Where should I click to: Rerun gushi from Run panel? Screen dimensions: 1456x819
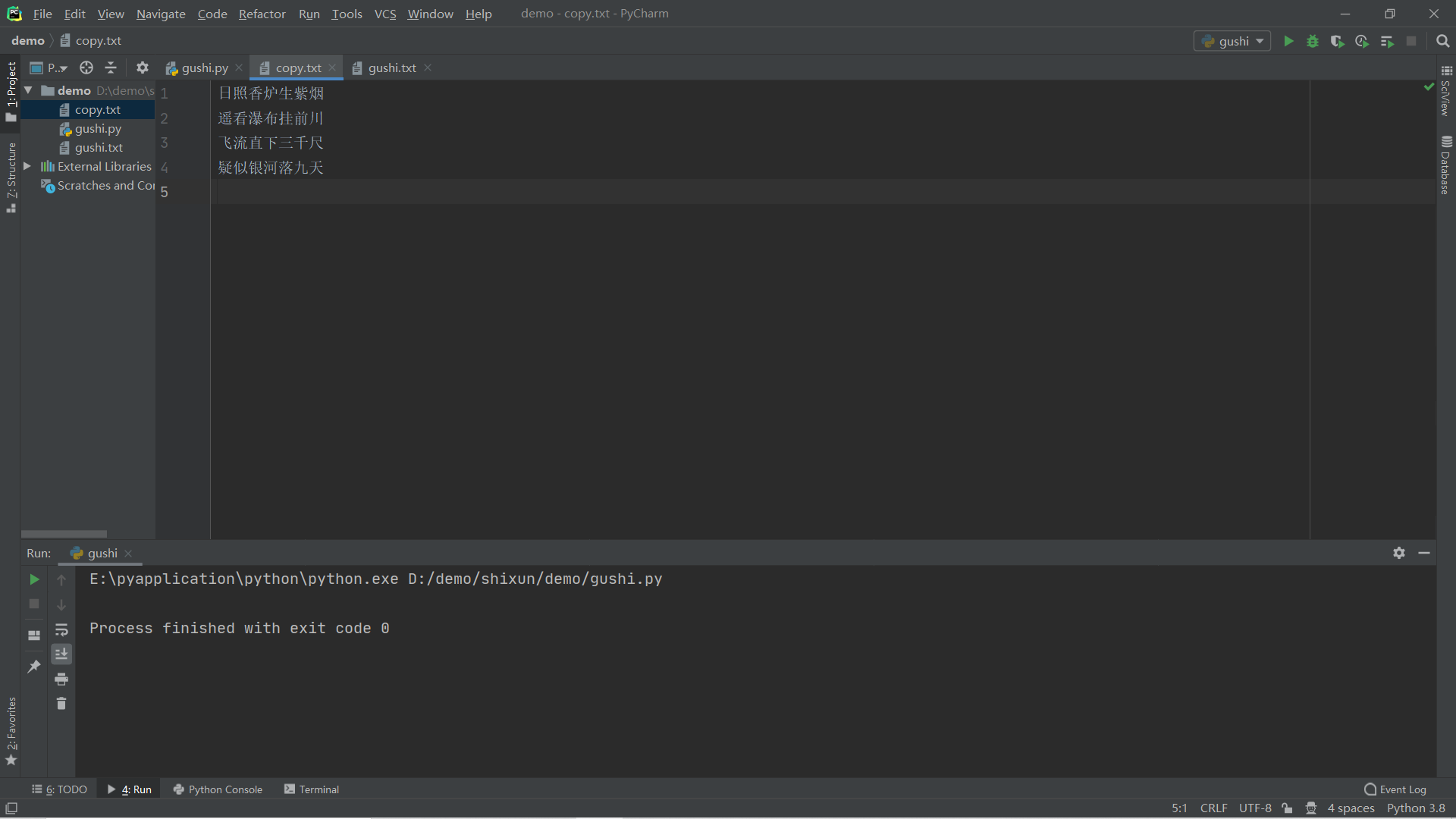tap(34, 579)
